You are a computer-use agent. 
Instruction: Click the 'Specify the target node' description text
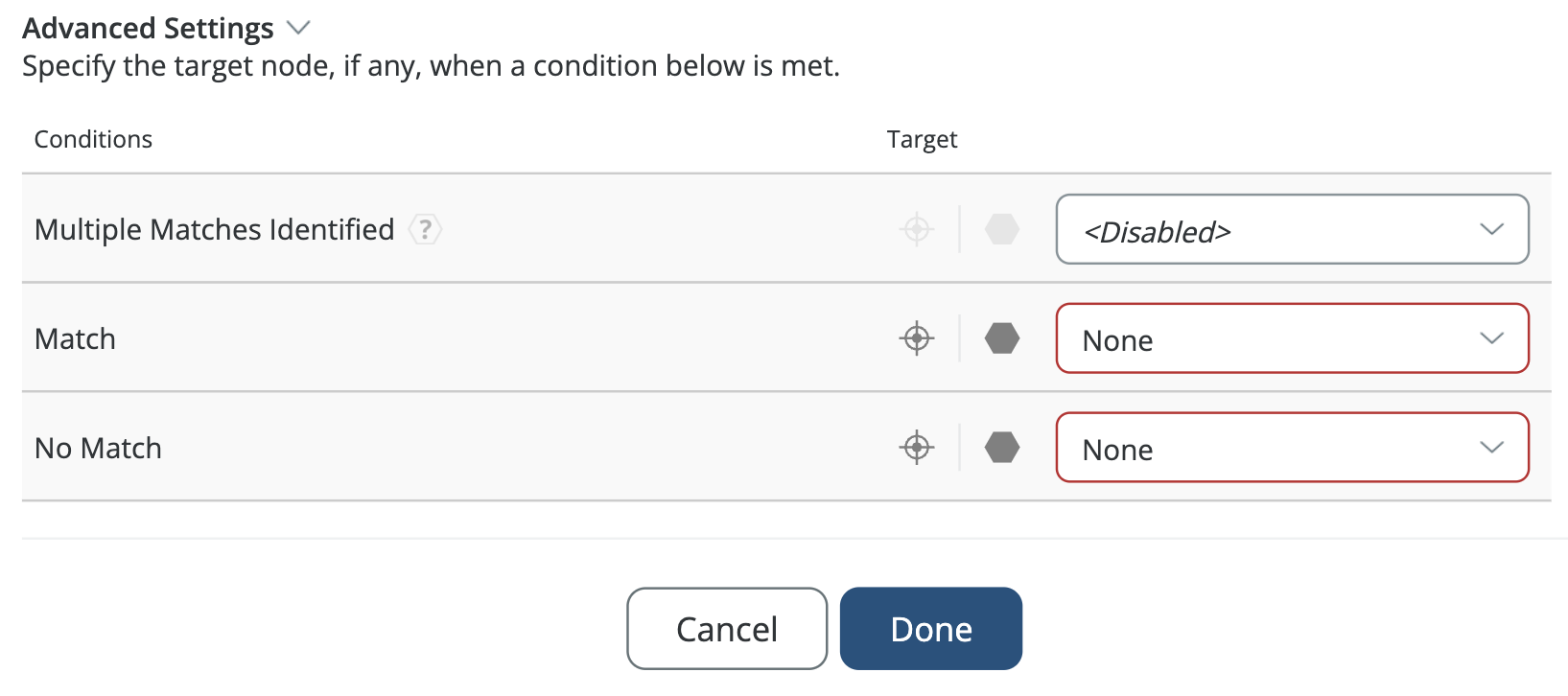point(431,66)
